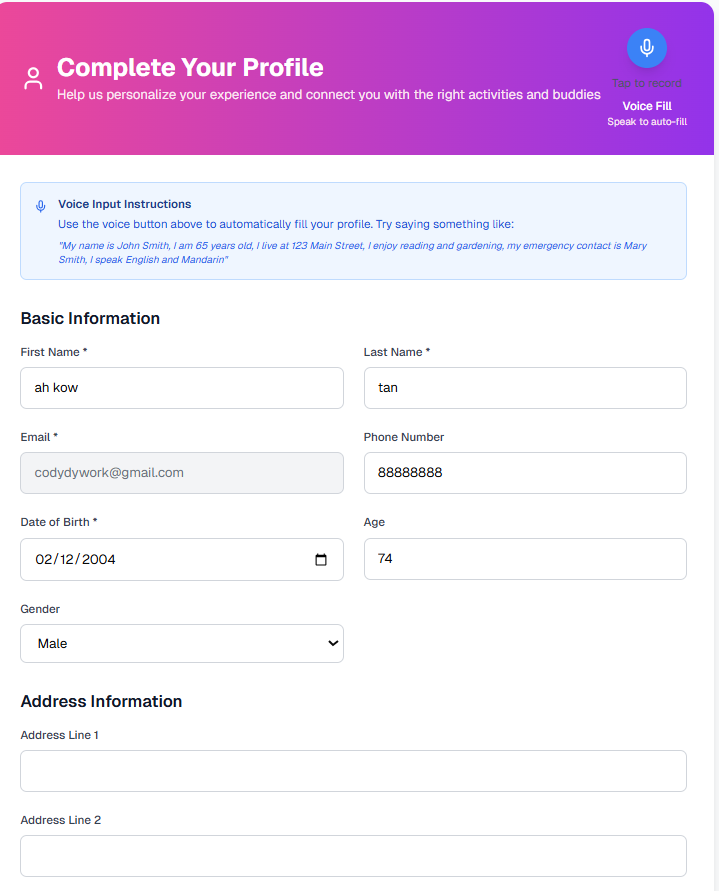Viewport: 719px width, 891px height.
Task: Click the microphone icon beside Voice Input Instructions
Action: point(41,205)
